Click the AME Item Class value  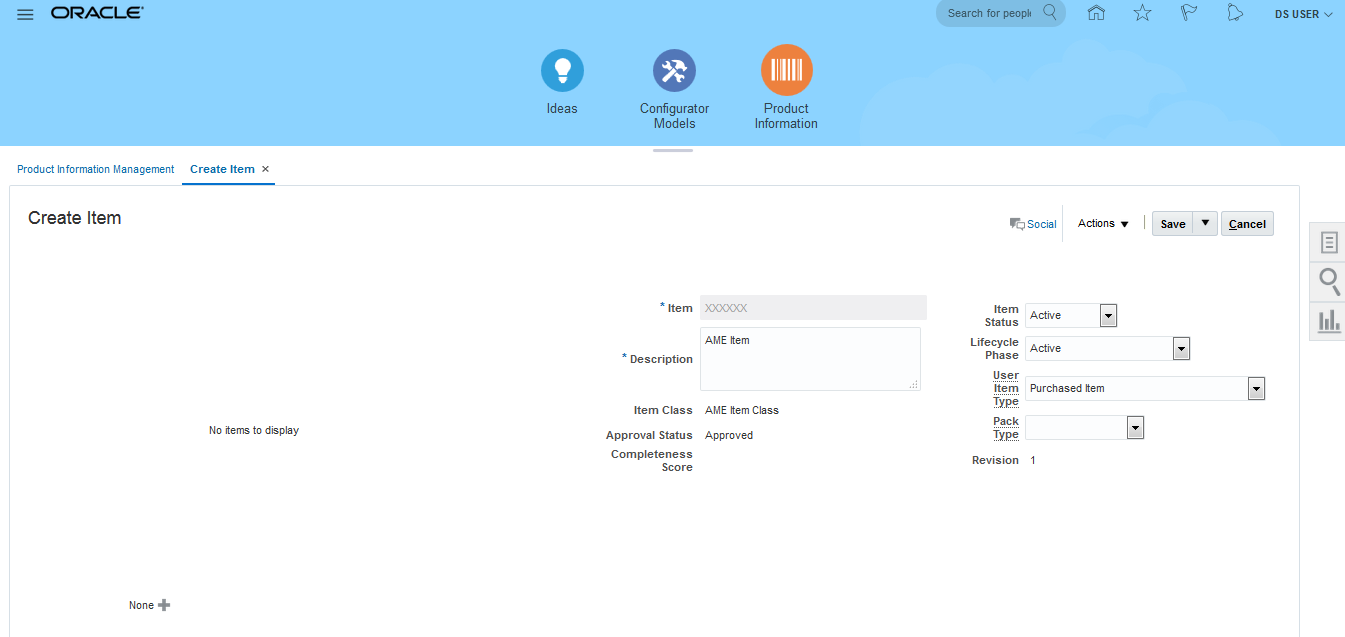[742, 410]
